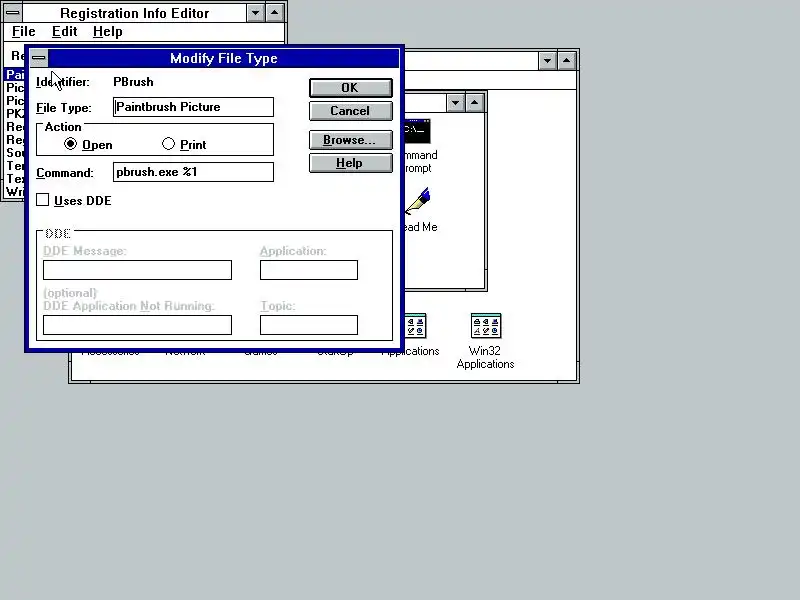Select the Open action radio button
This screenshot has width=800, height=600.
pyautogui.click(x=70, y=144)
